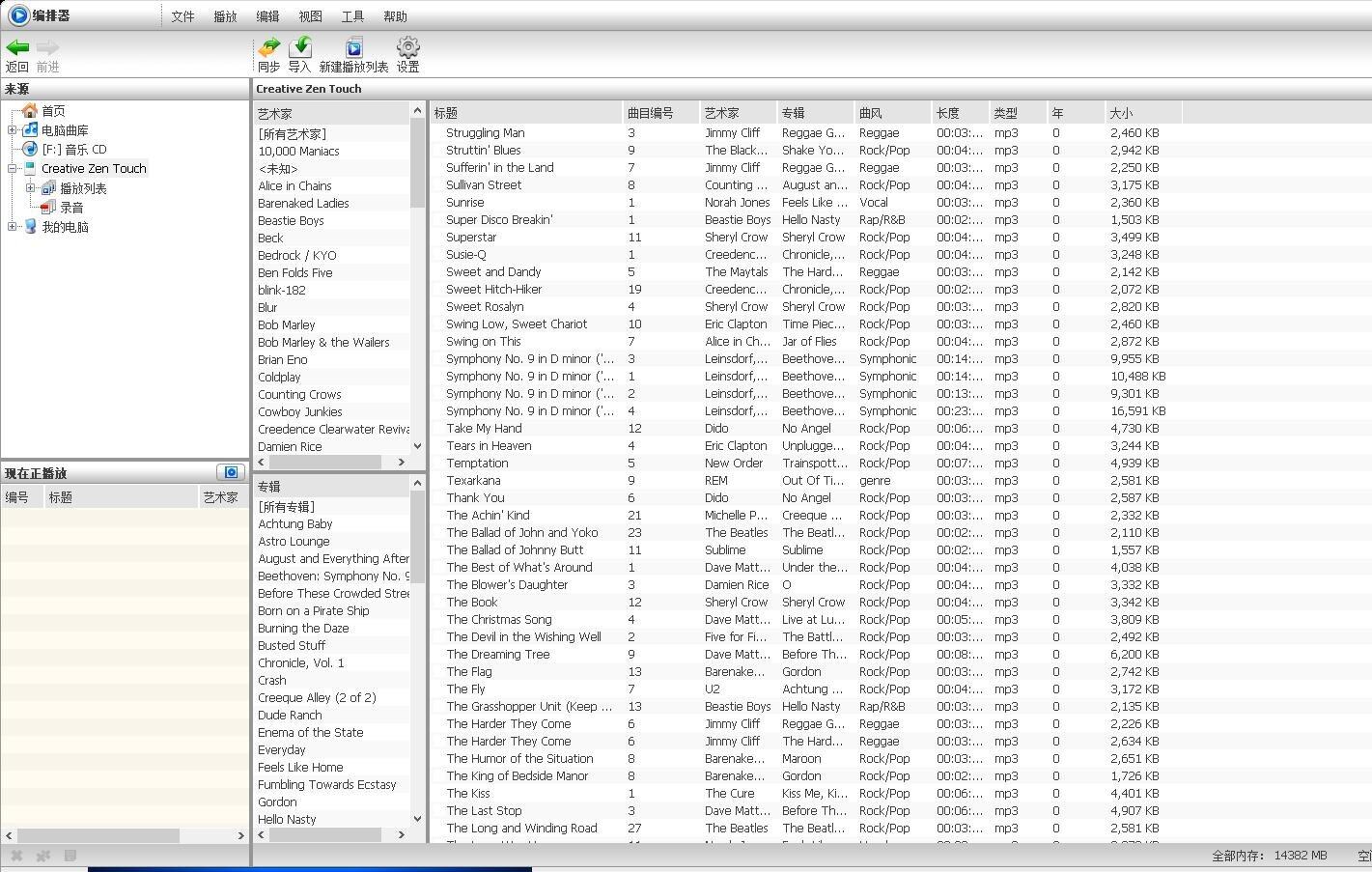Select the 首页 home icon in source tree
The image size is (1372, 872).
coord(30,111)
